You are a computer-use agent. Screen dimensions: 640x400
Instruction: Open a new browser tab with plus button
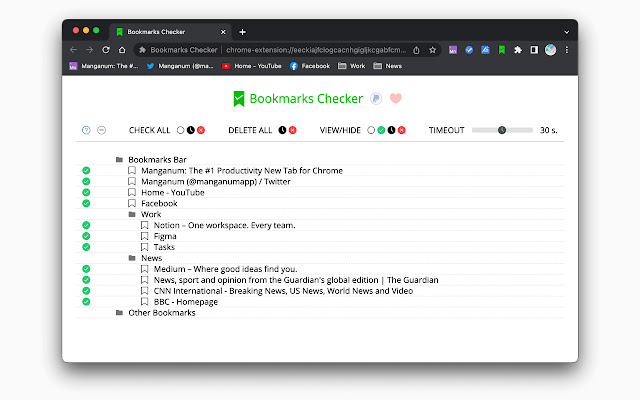pyautogui.click(x=242, y=32)
